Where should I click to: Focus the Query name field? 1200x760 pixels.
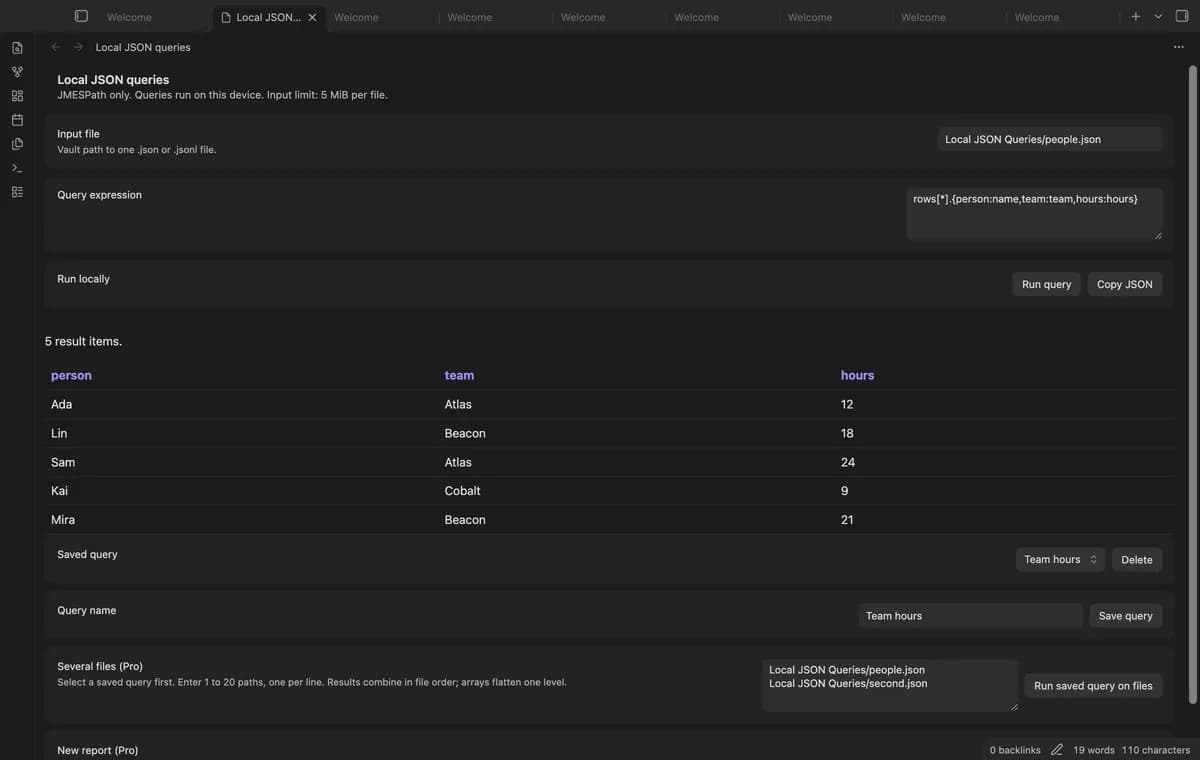click(x=970, y=615)
